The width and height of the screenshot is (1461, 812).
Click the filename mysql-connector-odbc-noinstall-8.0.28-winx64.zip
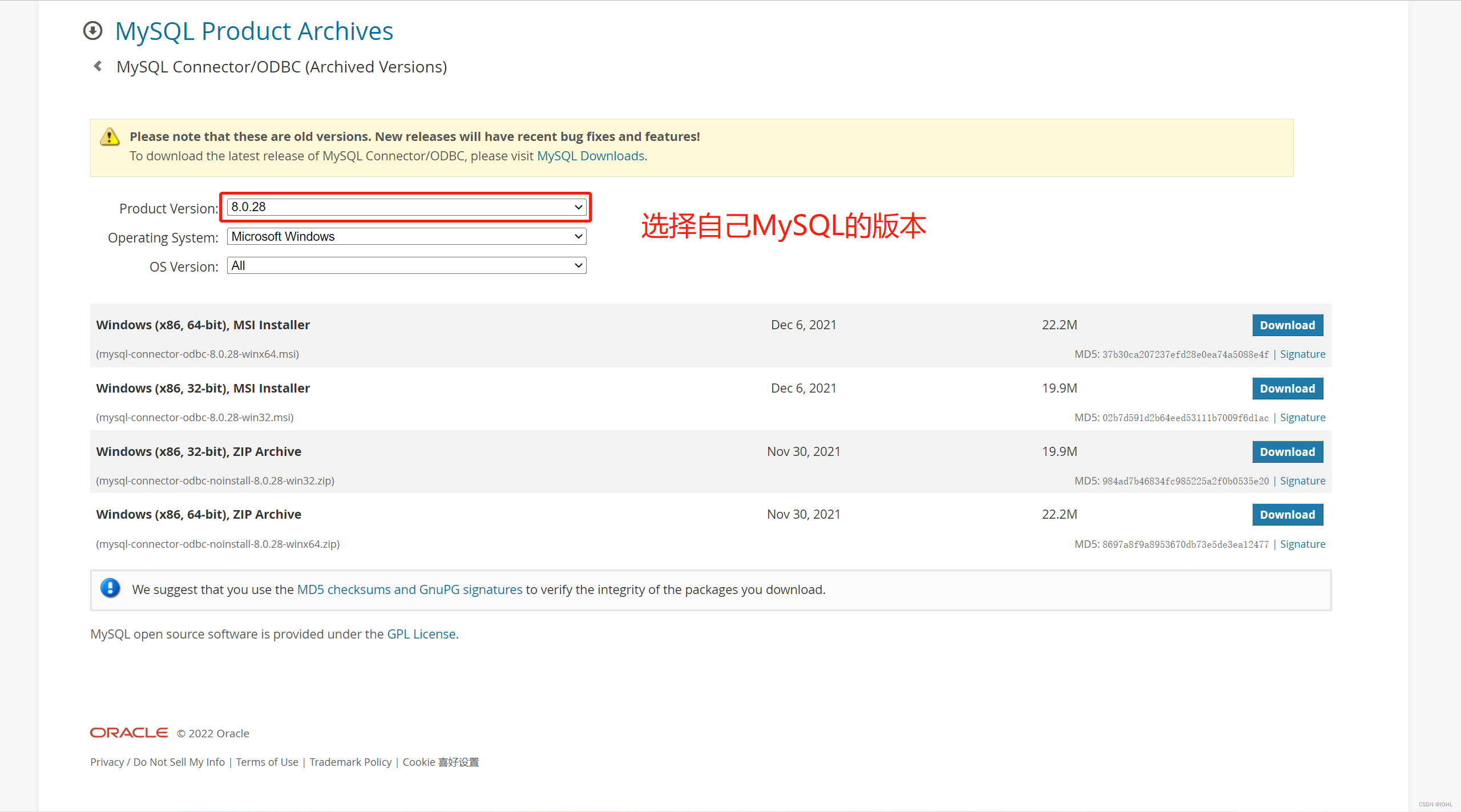click(218, 544)
